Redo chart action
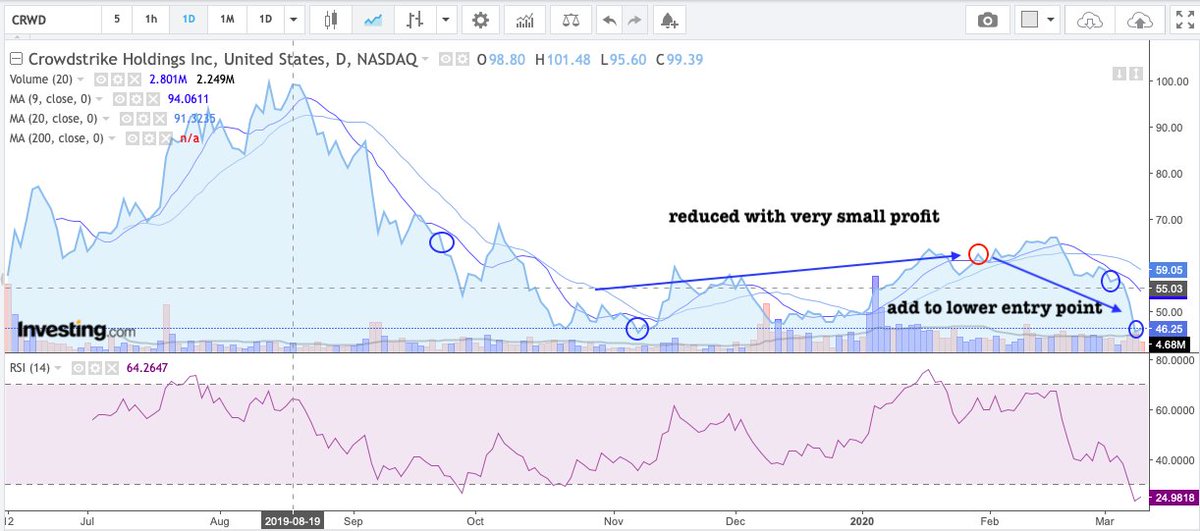 pyautogui.click(x=635, y=19)
